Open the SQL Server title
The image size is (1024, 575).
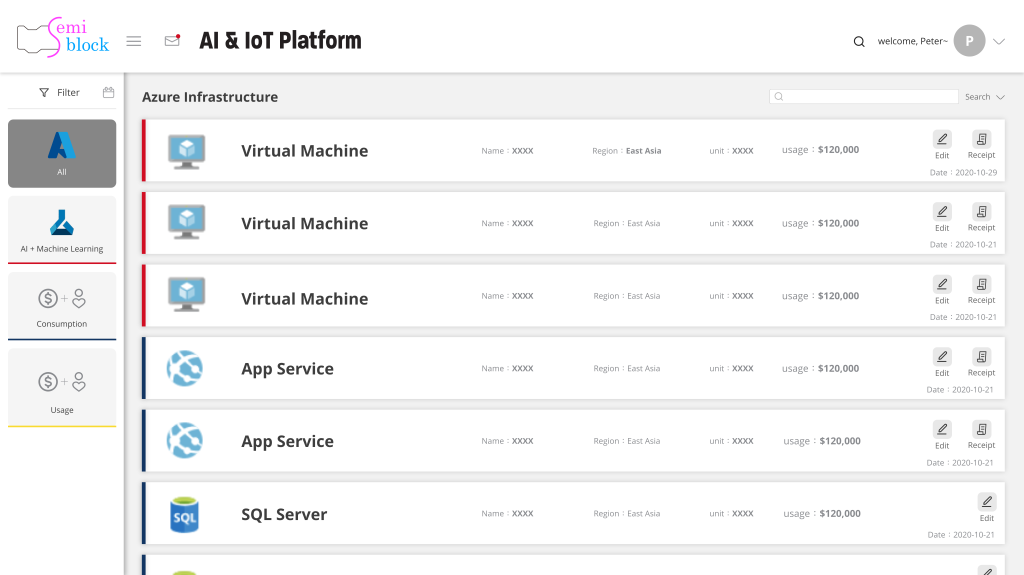(284, 514)
